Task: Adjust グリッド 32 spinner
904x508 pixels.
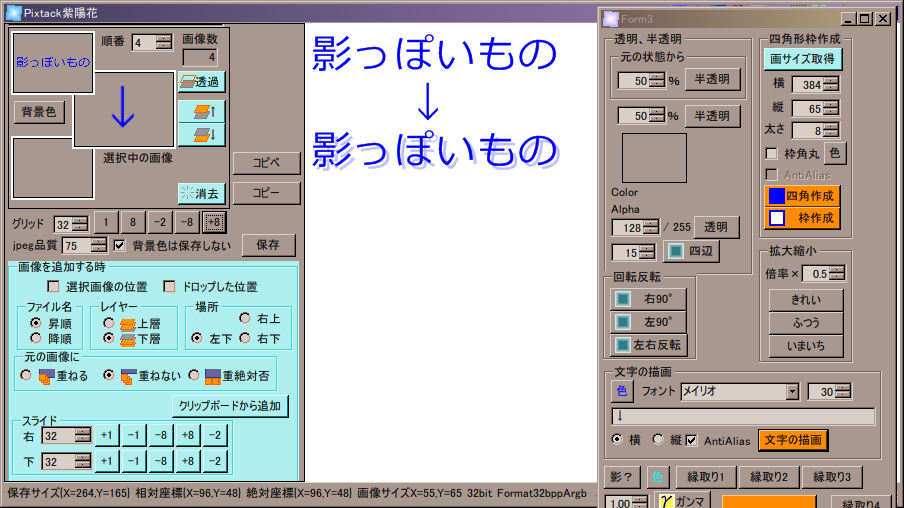Action: click(x=80, y=224)
